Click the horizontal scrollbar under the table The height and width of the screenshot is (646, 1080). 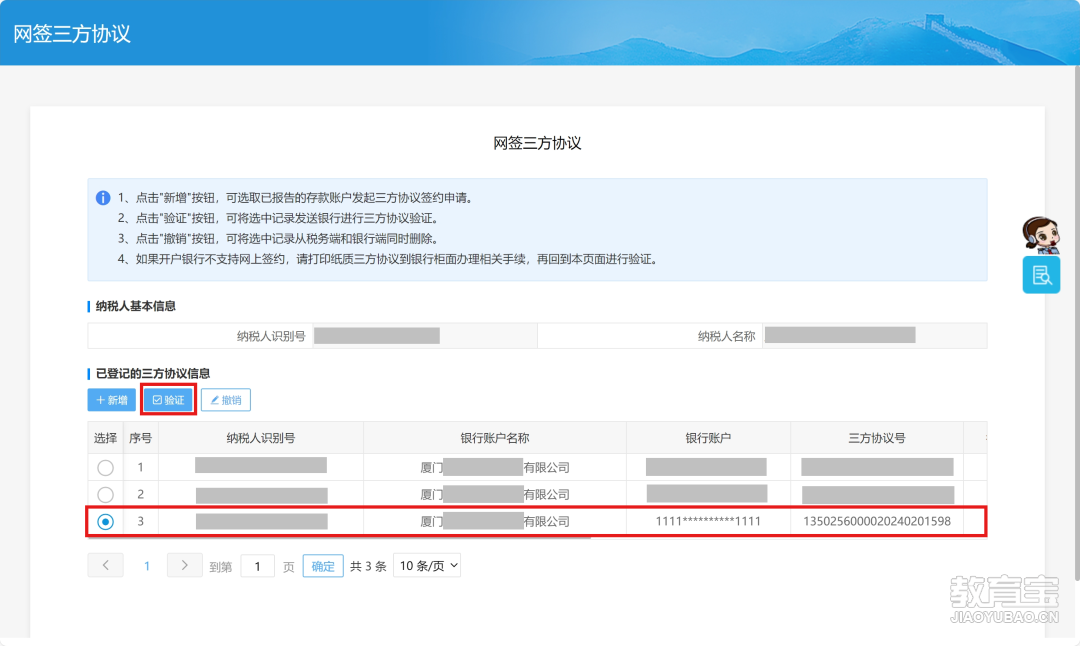(x=339, y=537)
